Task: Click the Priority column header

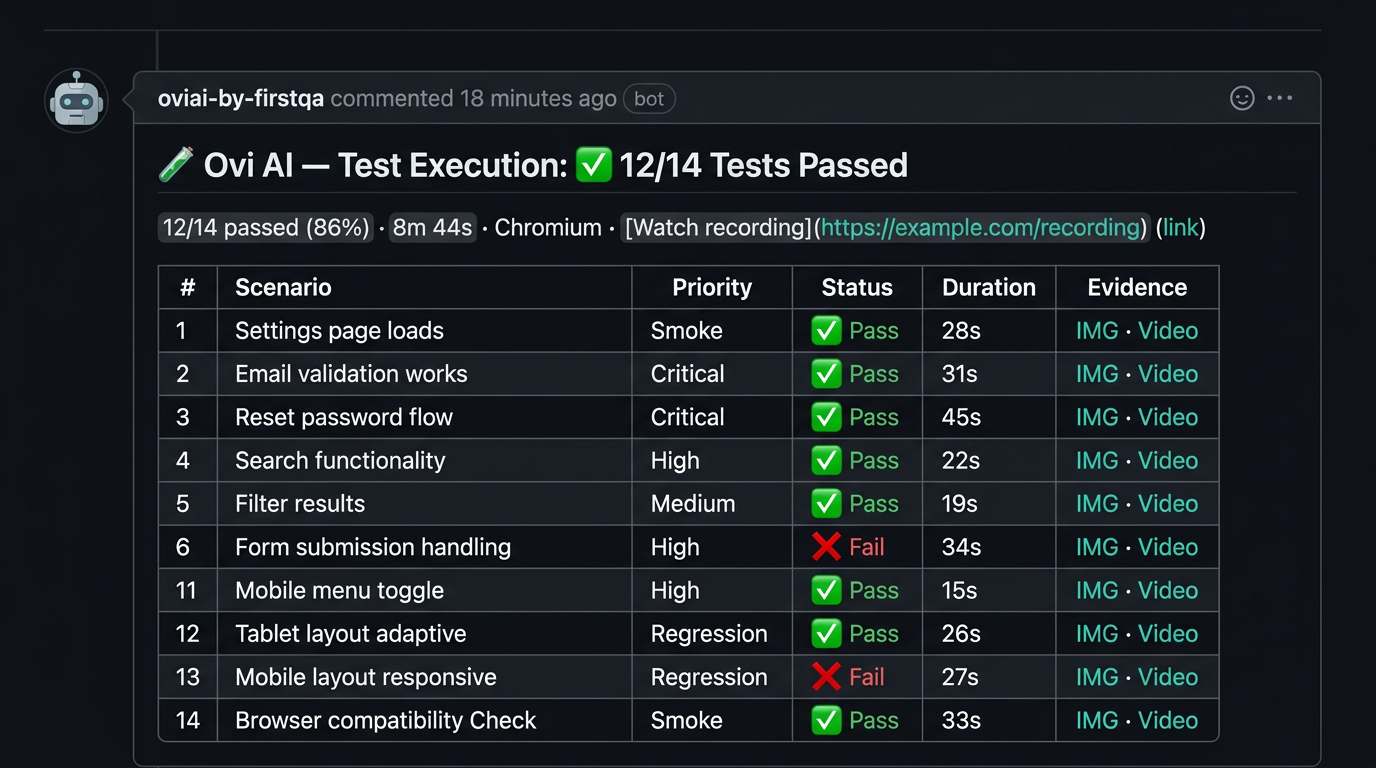Action: (x=711, y=287)
